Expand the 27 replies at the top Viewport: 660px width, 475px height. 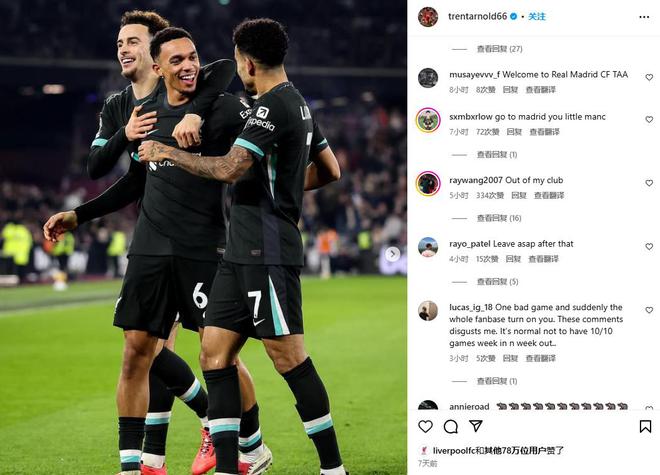pos(499,49)
